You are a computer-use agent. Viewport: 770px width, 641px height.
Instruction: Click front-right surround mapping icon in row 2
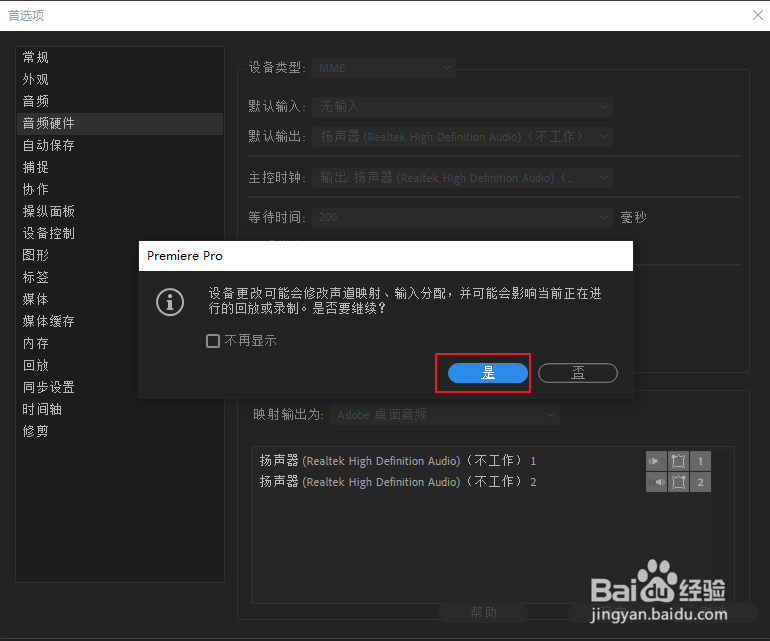click(678, 482)
